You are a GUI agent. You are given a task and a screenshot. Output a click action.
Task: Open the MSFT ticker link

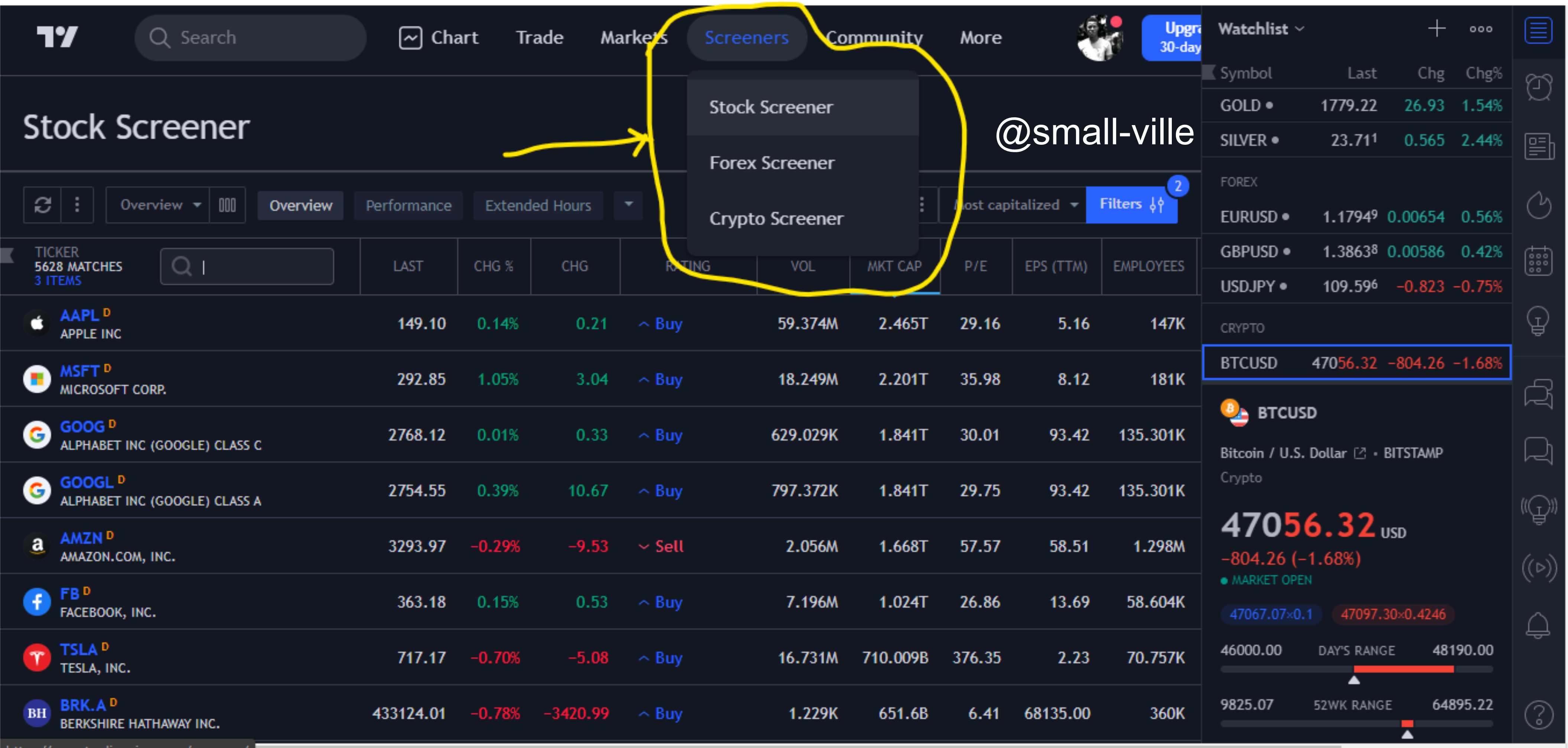pyautogui.click(x=79, y=371)
